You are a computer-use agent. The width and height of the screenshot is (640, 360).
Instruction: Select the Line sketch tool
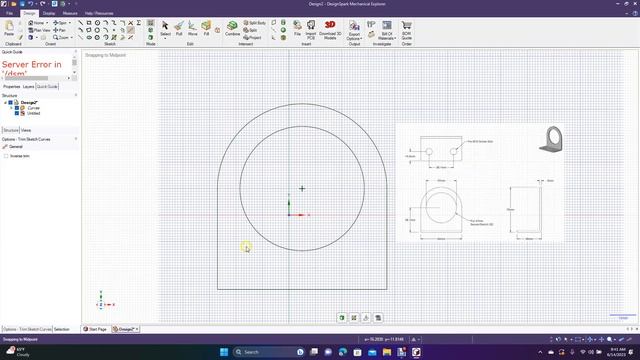click(x=80, y=23)
